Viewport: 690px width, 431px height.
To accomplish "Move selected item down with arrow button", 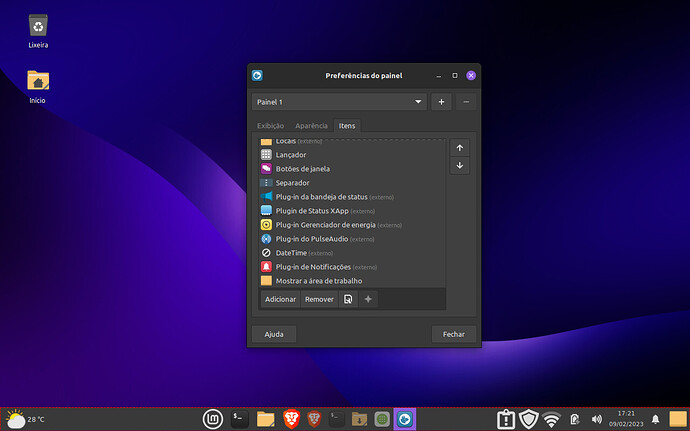I will (459, 166).
